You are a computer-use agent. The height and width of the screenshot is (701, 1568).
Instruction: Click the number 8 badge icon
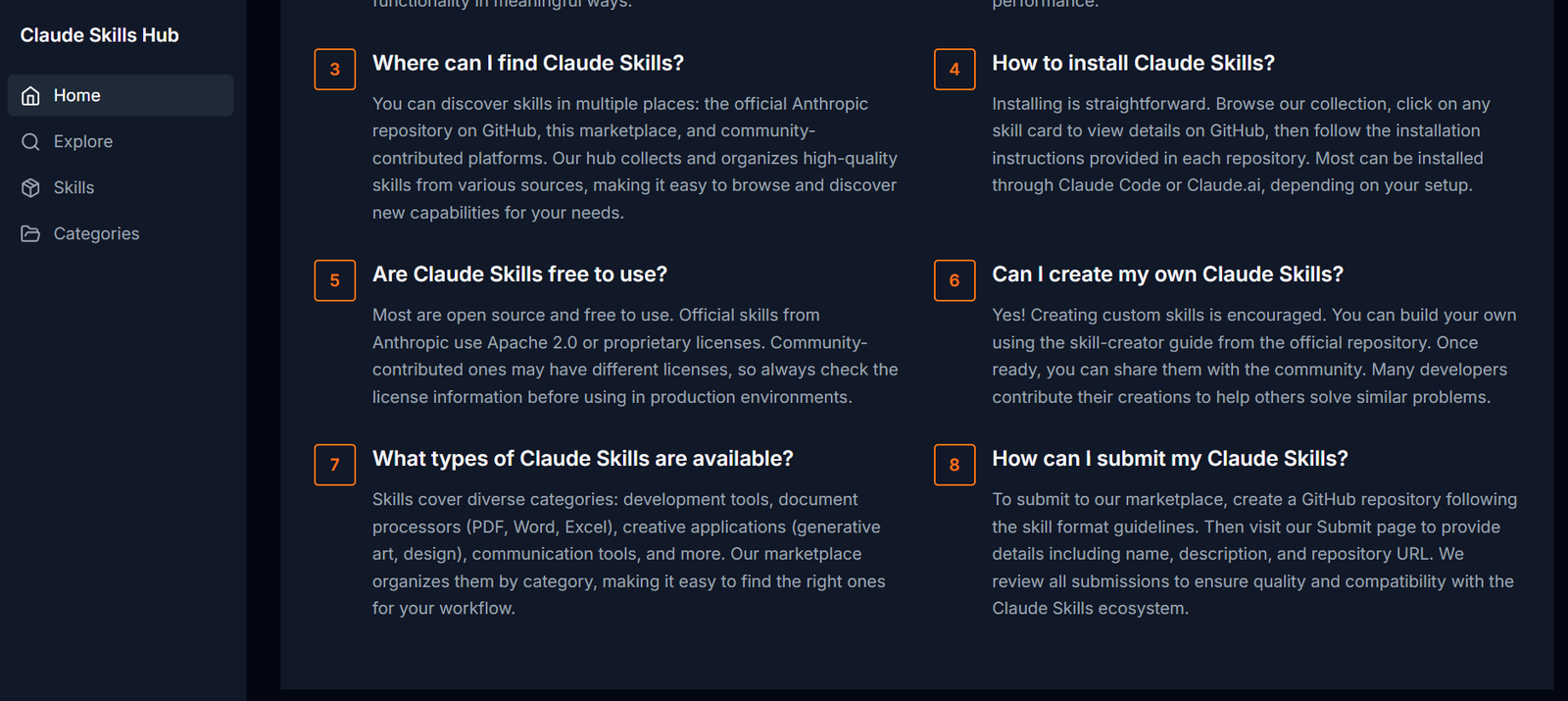[x=955, y=466]
